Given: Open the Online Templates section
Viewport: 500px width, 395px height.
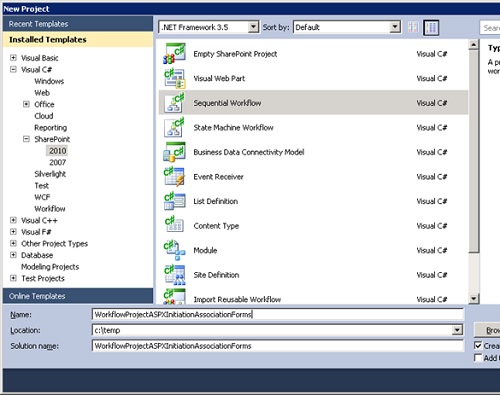Looking at the screenshot, I should coord(78,296).
